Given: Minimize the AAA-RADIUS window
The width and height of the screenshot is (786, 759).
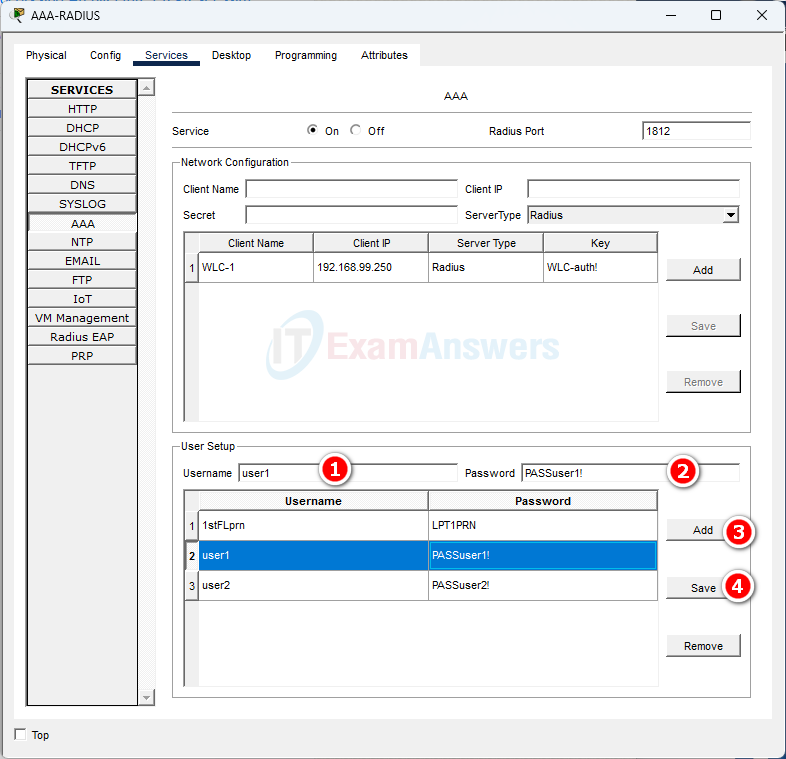Looking at the screenshot, I should (x=671, y=16).
